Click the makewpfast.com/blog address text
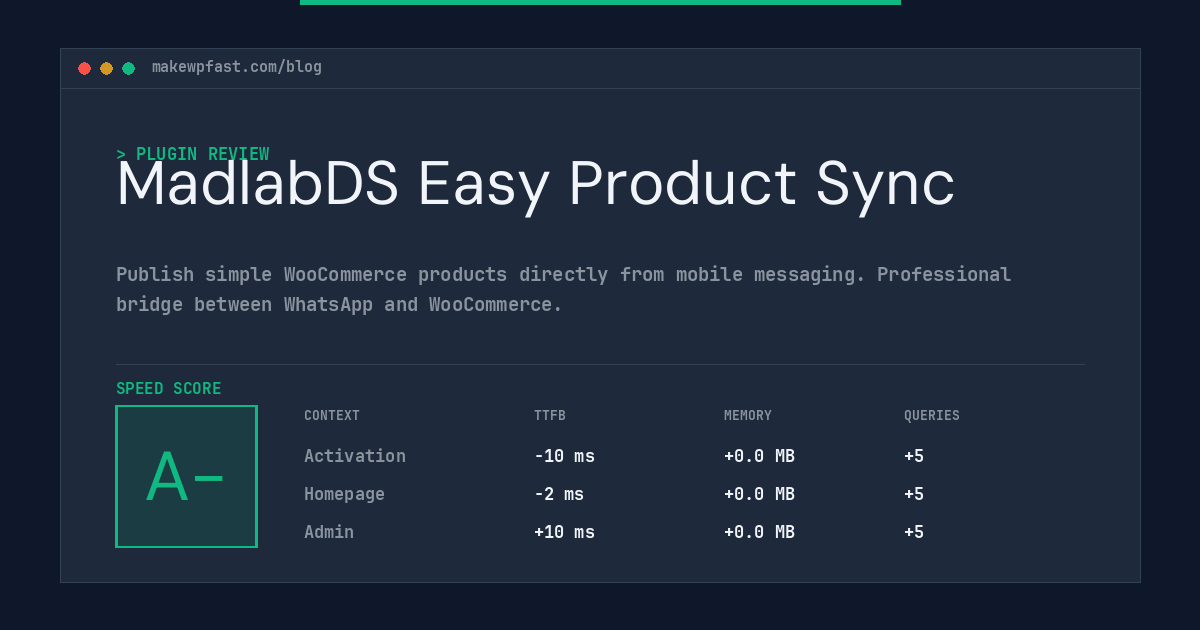1200x630 pixels. [x=237, y=67]
